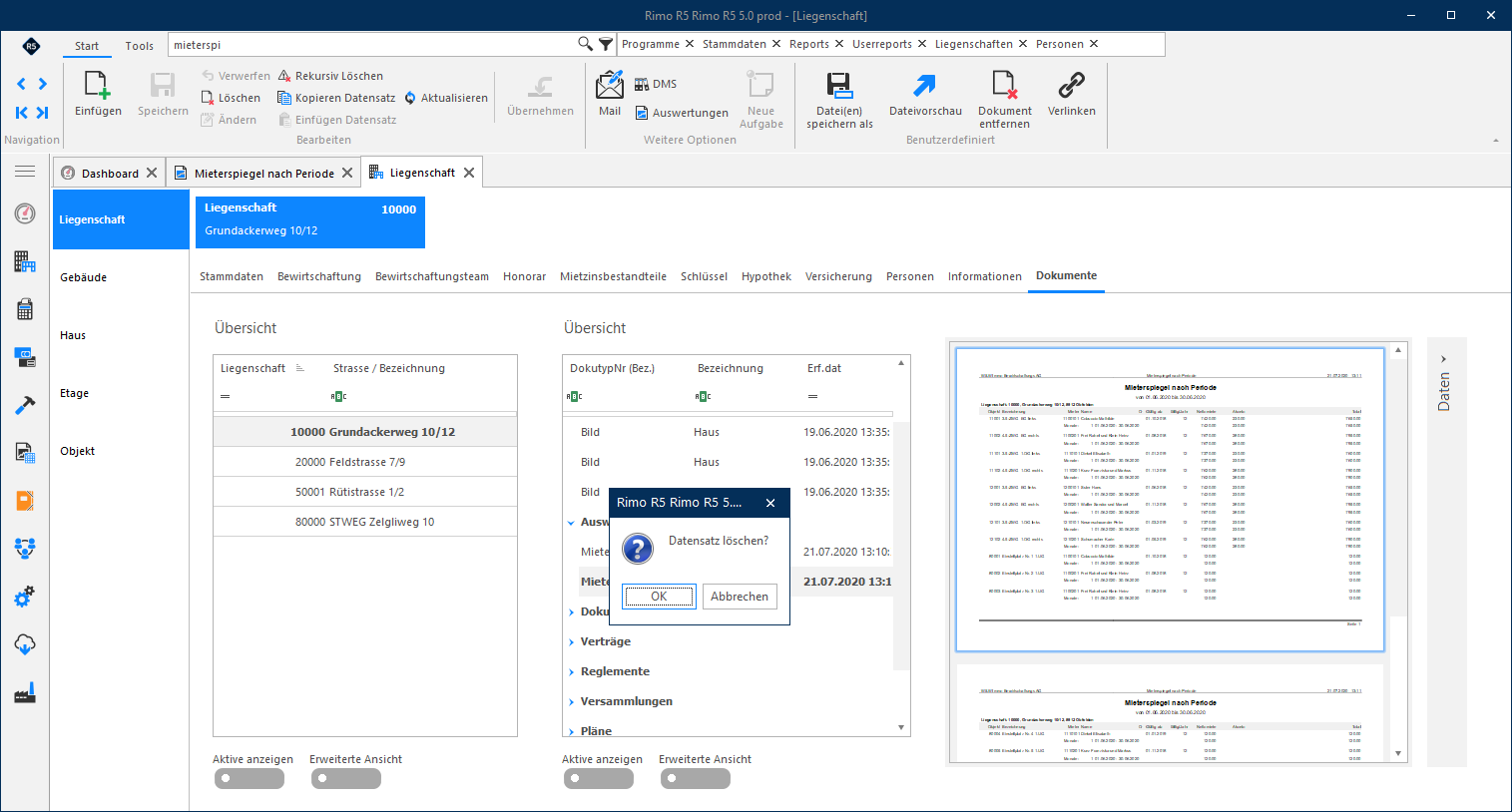This screenshot has width=1512, height=812.
Task: Expand the Reglemente group
Action: click(x=572, y=672)
